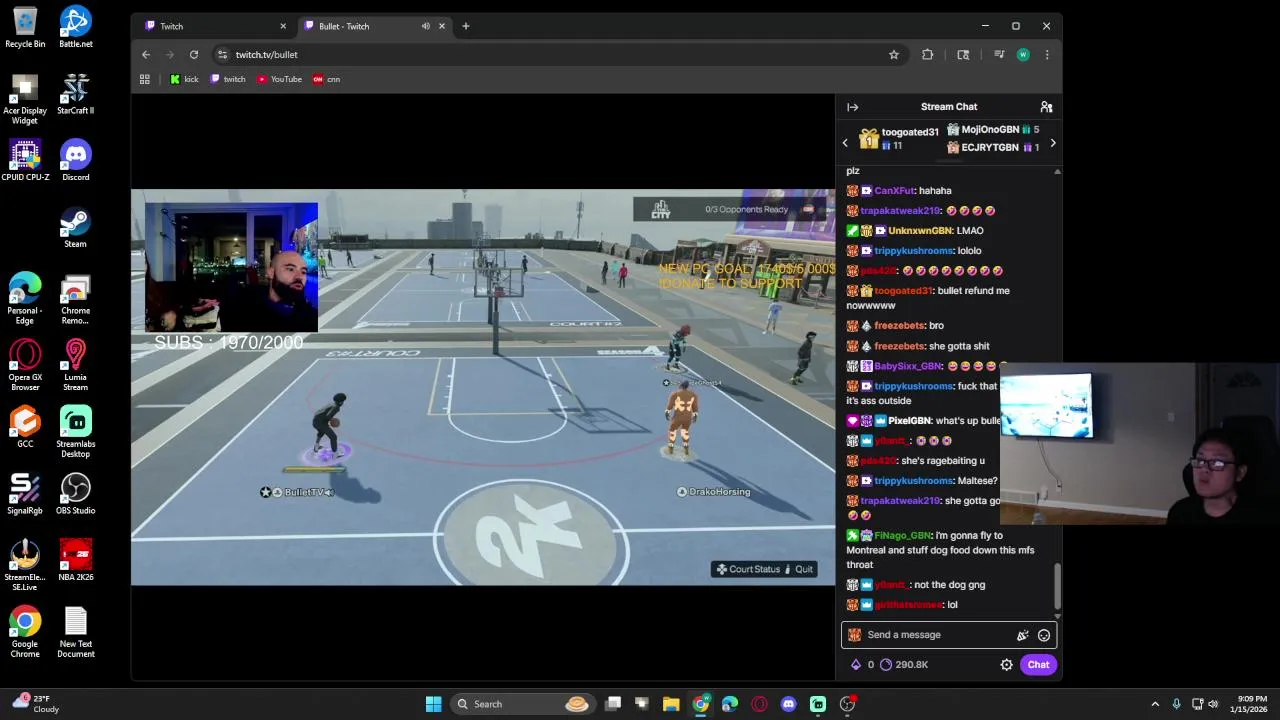Viewport: 1280px width, 720px height.
Task: Open CPUID CPU-Z desktop shortcut
Action: [x=25, y=161]
